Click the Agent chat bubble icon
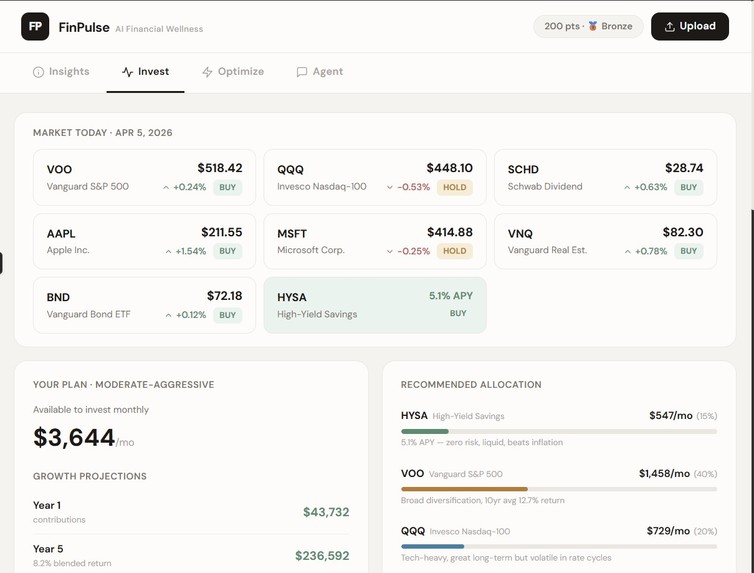 pos(302,72)
